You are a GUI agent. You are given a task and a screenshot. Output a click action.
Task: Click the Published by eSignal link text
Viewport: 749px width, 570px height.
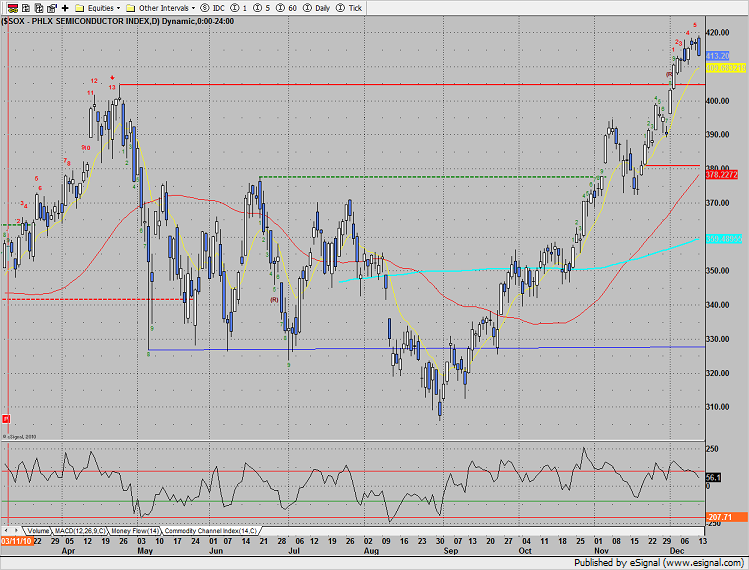659,563
